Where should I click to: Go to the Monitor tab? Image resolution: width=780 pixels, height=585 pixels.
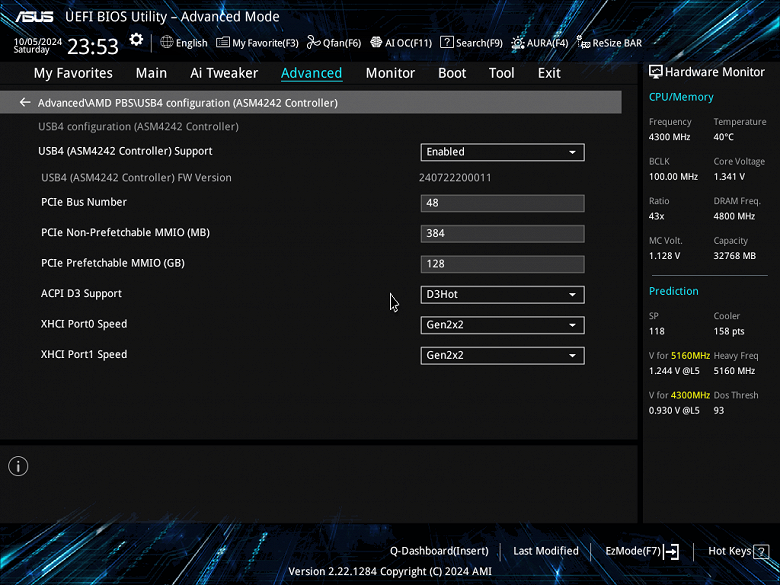pos(390,73)
